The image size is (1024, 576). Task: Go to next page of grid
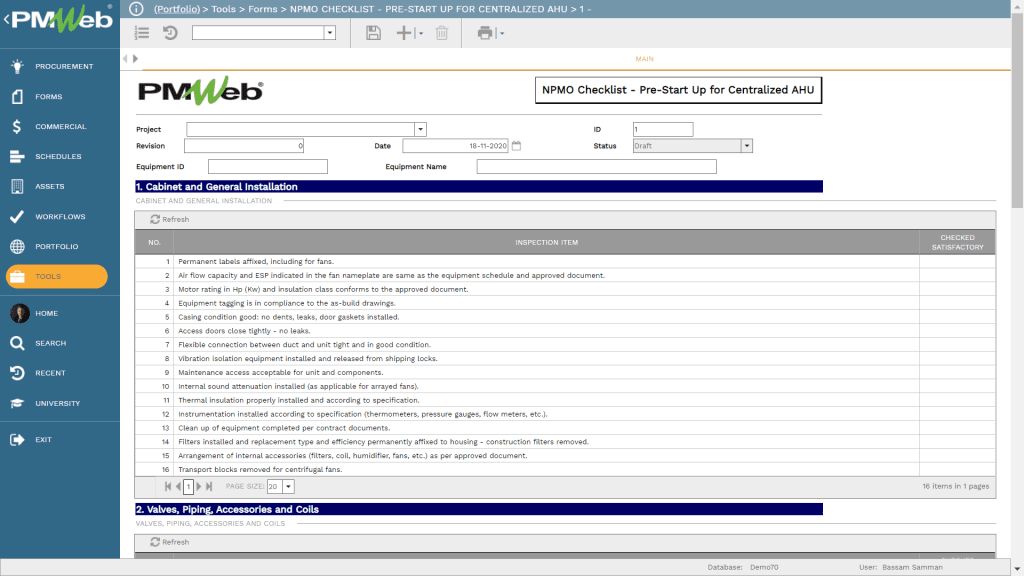click(x=199, y=487)
